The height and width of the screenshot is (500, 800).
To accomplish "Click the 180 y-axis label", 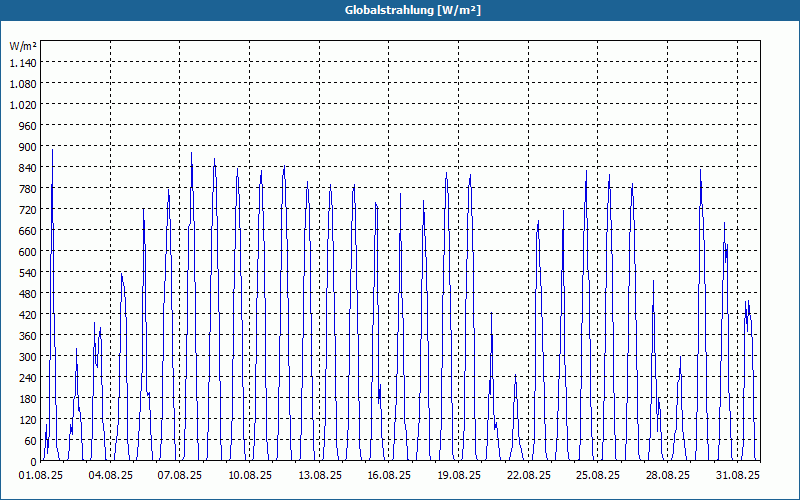I will point(28,399).
